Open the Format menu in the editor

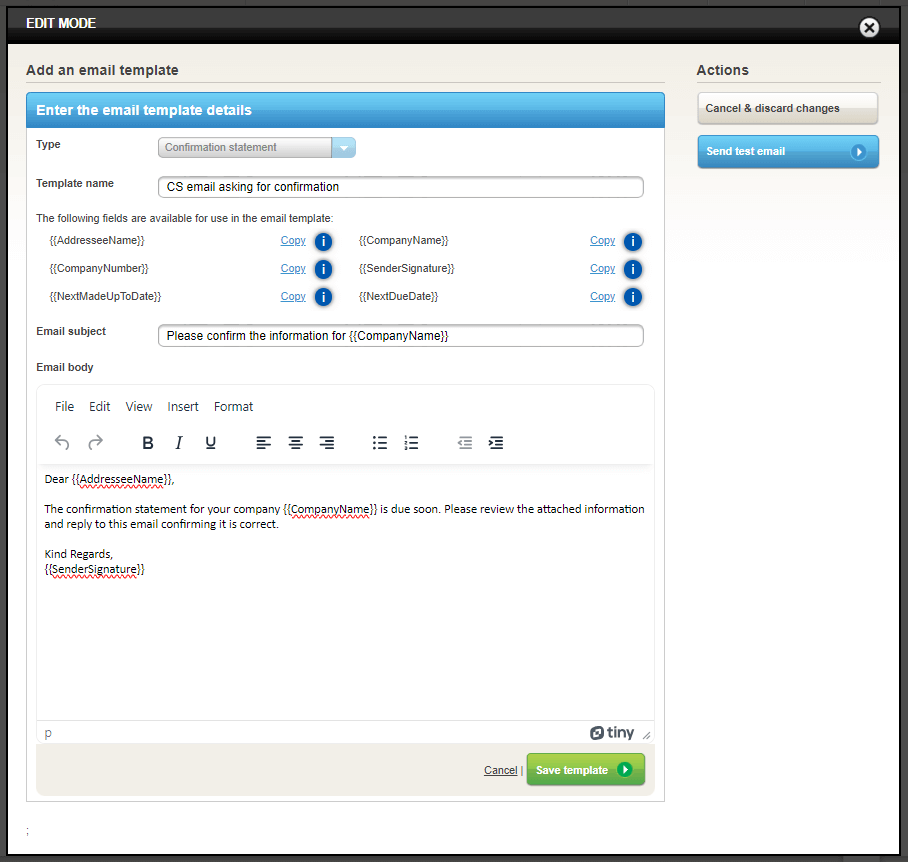[233, 407]
